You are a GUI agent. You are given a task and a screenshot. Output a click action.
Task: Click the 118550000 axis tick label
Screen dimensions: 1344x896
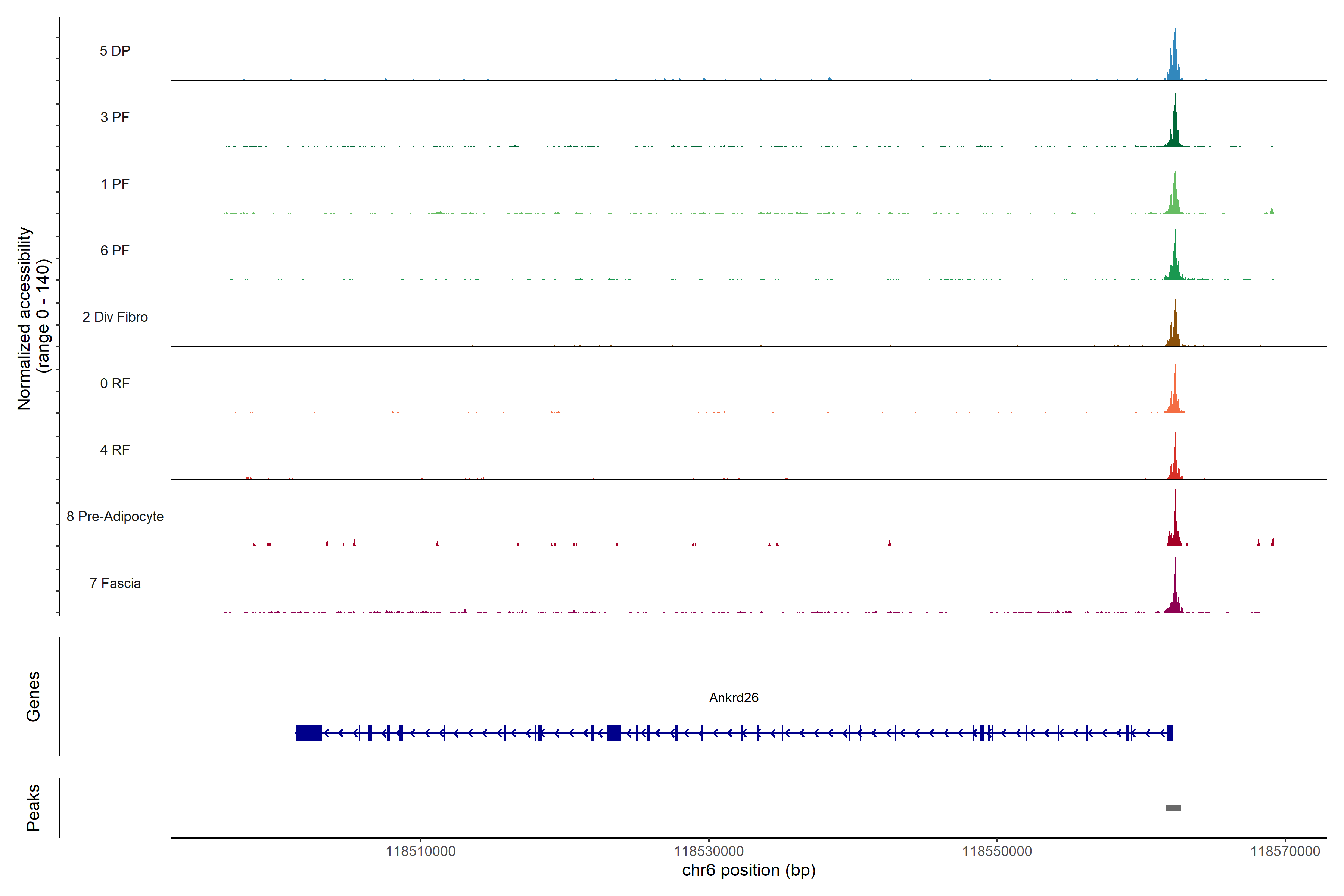click(x=997, y=852)
